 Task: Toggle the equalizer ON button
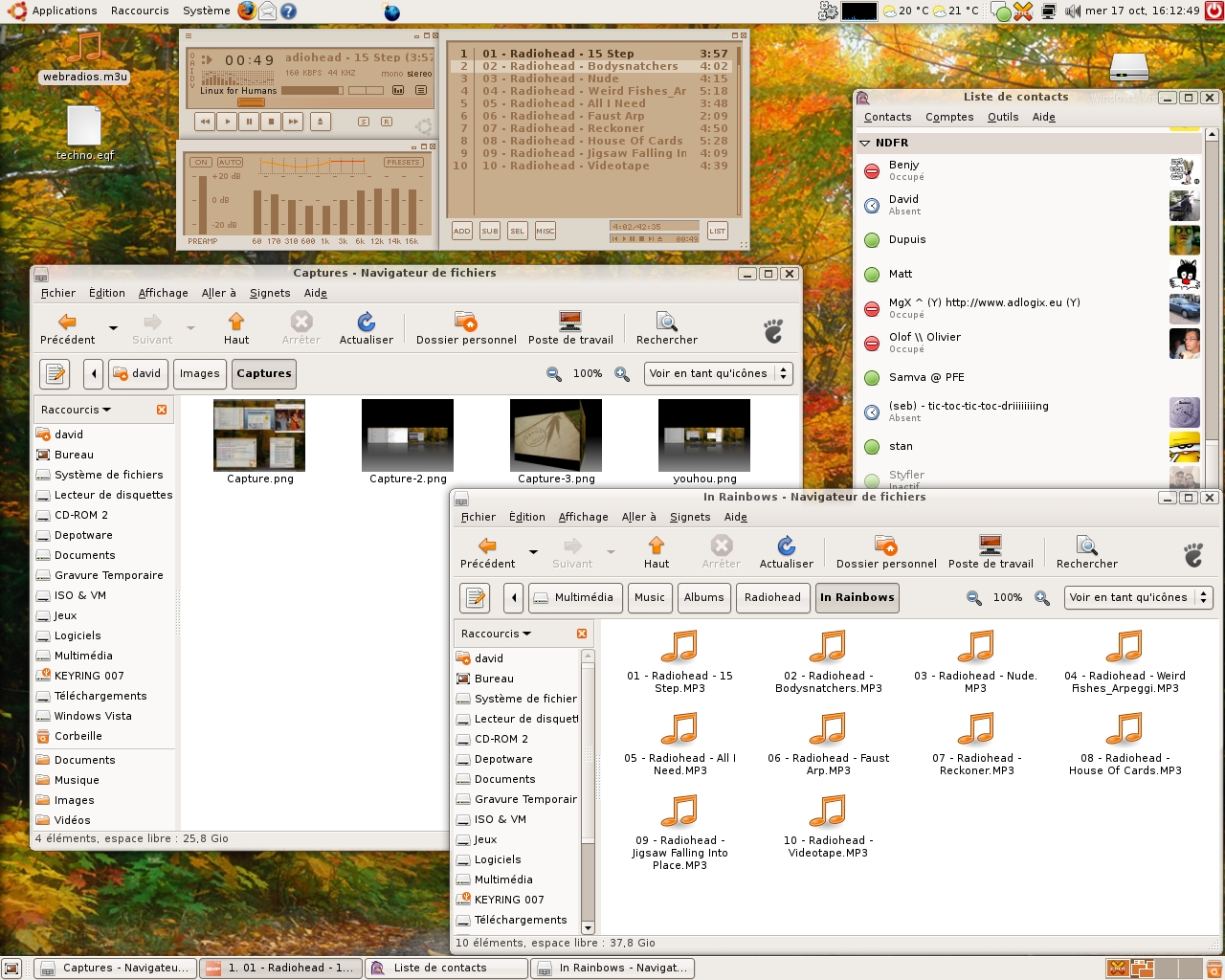click(200, 163)
